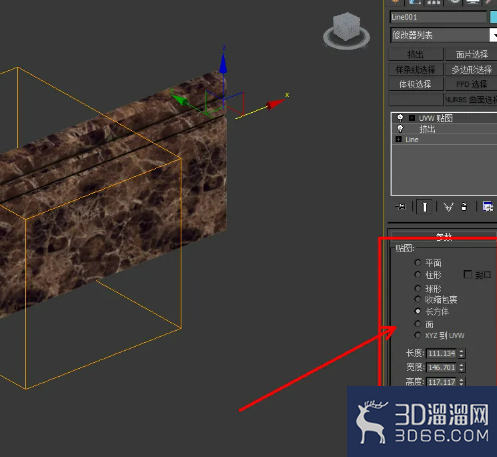Select 收缩包裹 mapping radio button
Viewport: 497px width, 457px height.
pos(417,299)
